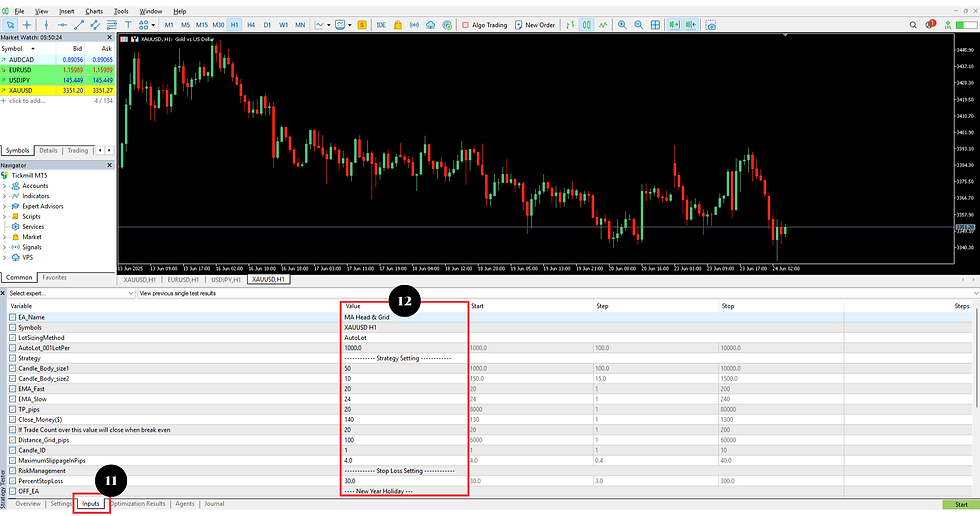Expand the Scripts node in Navigator
Image resolution: width=980 pixels, height=516 pixels.
pyautogui.click(x=4, y=217)
